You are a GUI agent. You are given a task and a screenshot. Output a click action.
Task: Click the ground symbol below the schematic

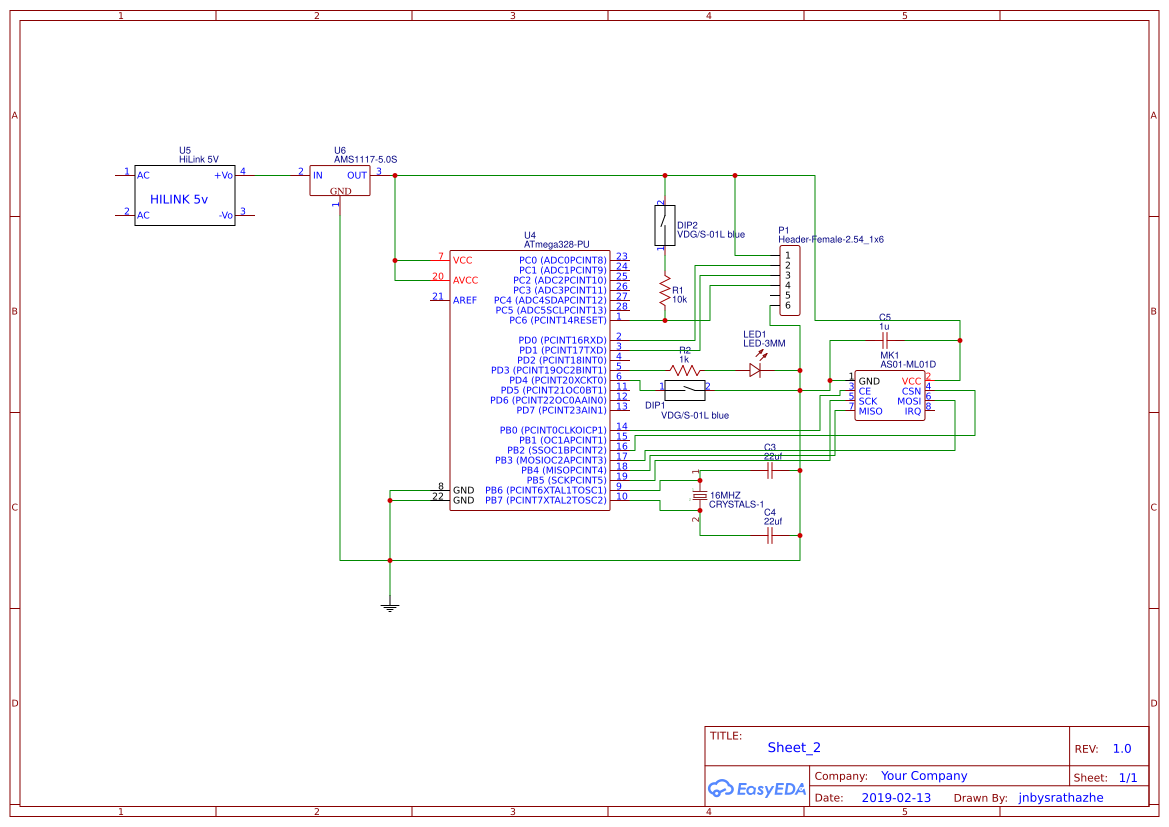pos(388,605)
